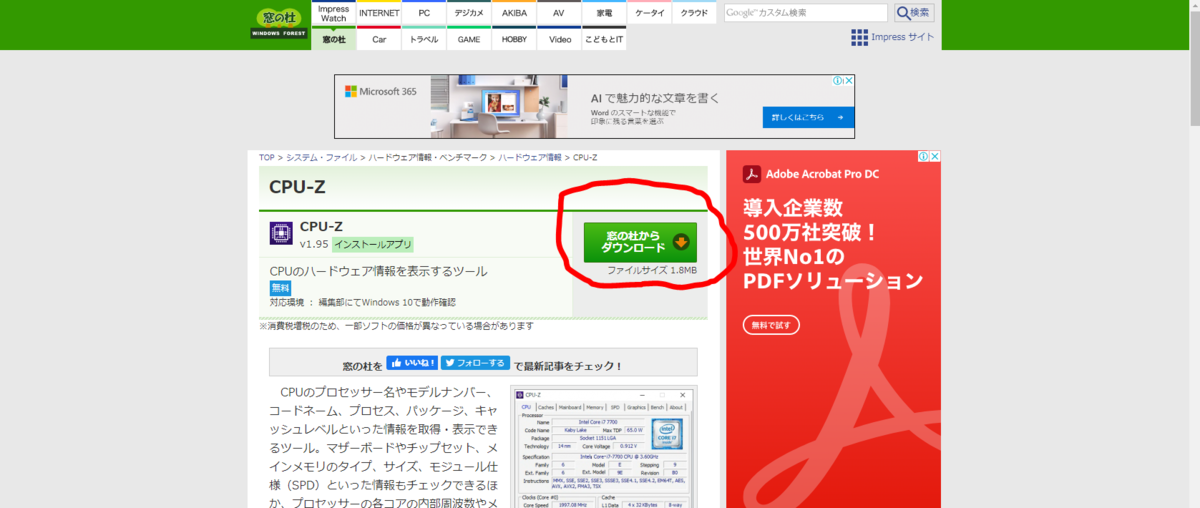Open システム・ファイル breadcrumb link

(321, 158)
